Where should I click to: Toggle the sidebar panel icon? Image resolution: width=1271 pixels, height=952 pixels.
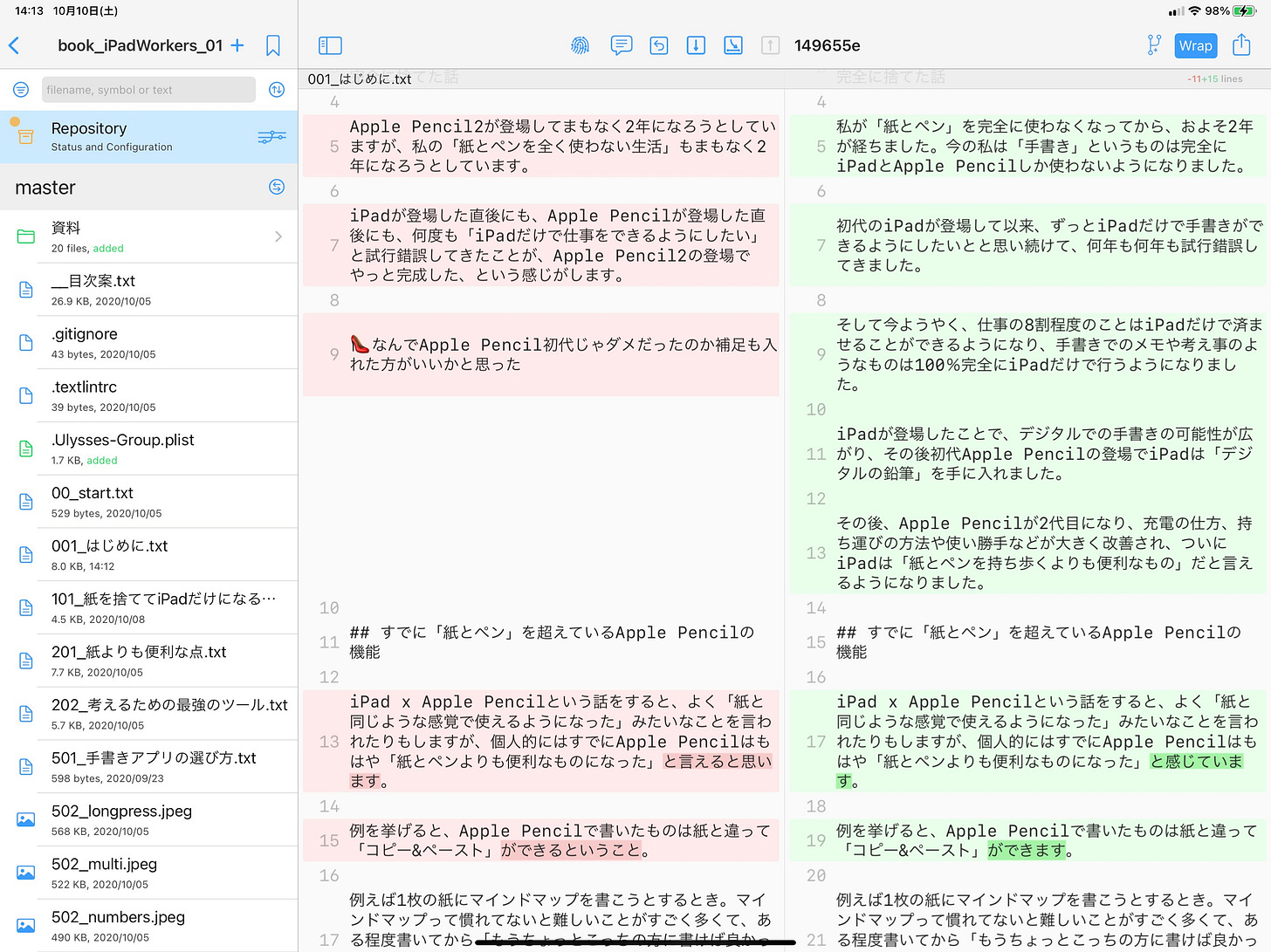click(x=330, y=45)
